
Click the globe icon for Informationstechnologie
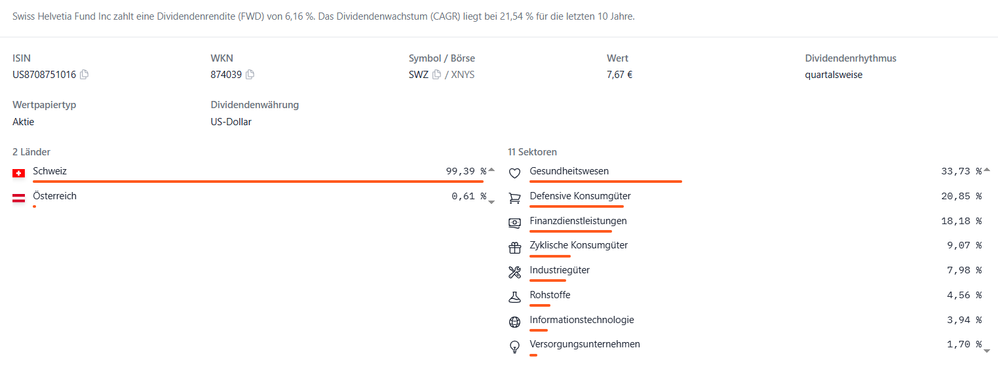[x=515, y=322]
